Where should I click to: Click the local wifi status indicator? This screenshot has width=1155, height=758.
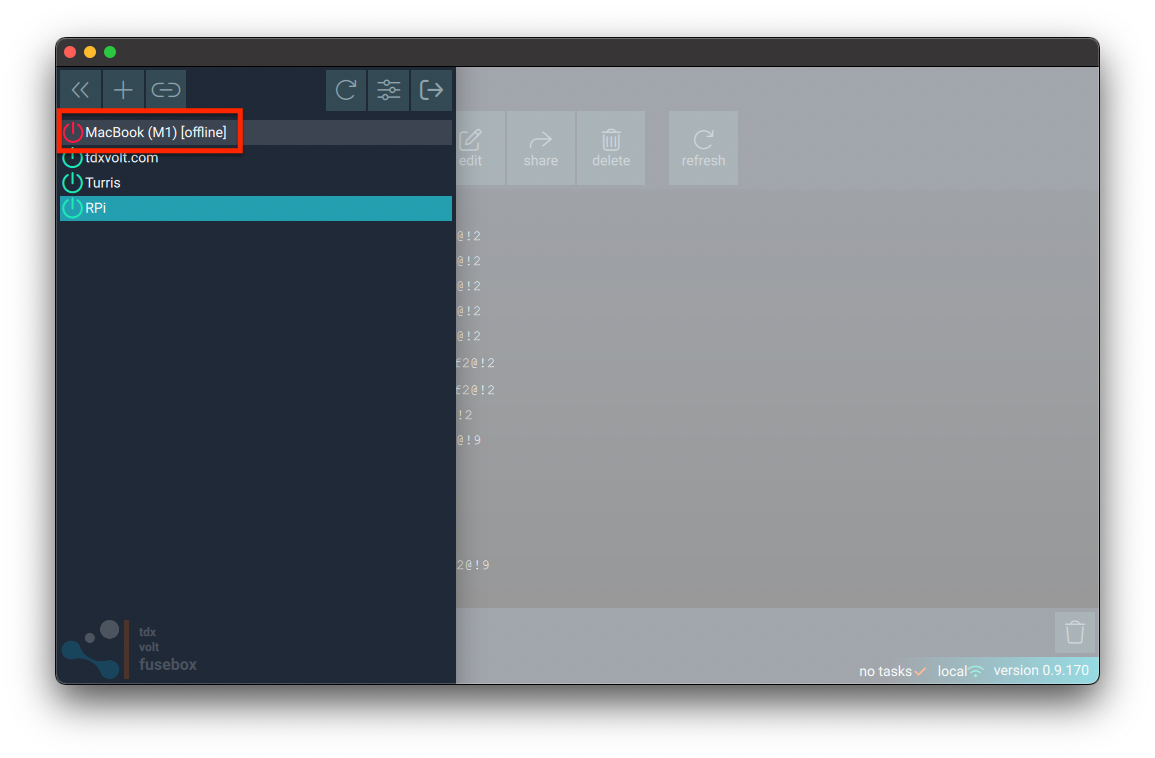pos(960,671)
